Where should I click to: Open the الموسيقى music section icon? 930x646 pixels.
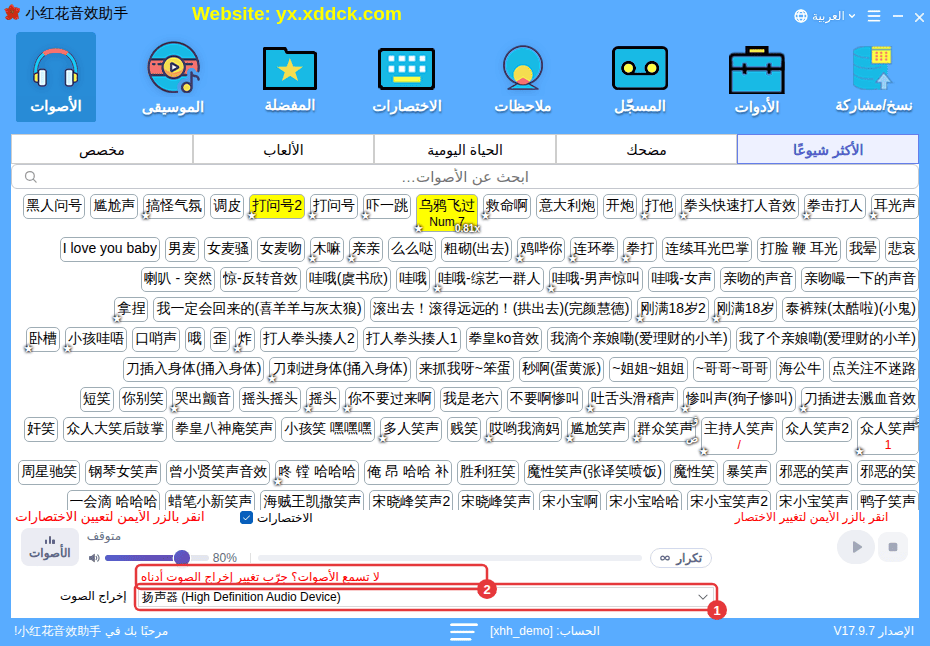coord(173,77)
